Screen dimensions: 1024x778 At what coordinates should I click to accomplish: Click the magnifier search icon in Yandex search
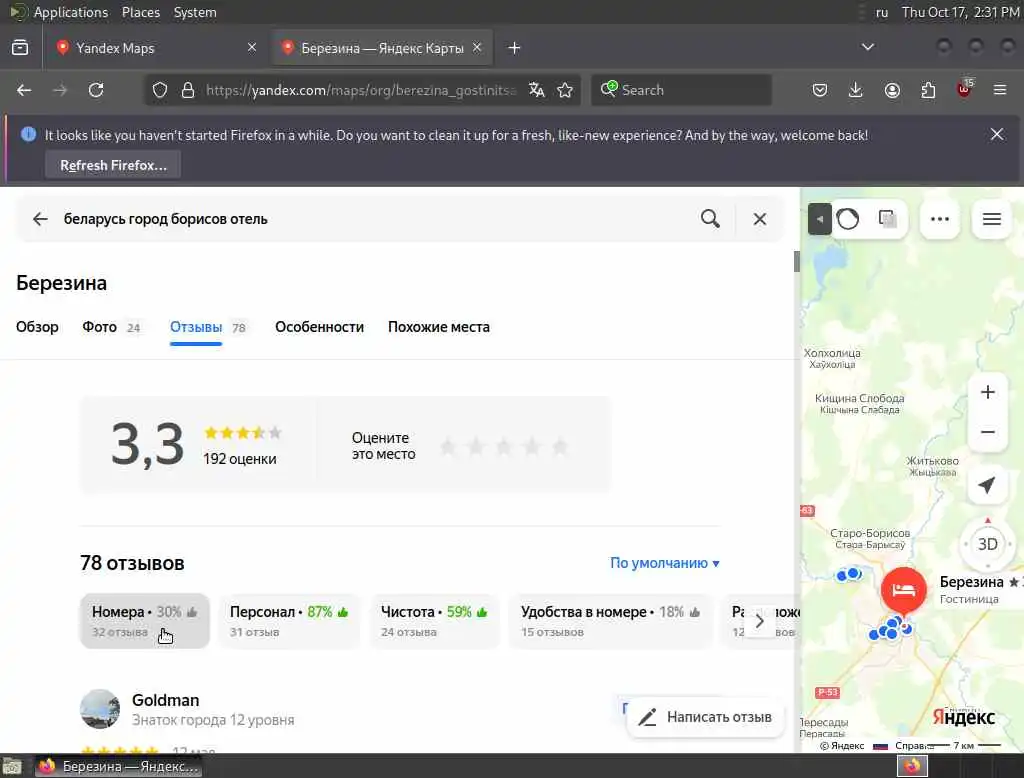[711, 219]
